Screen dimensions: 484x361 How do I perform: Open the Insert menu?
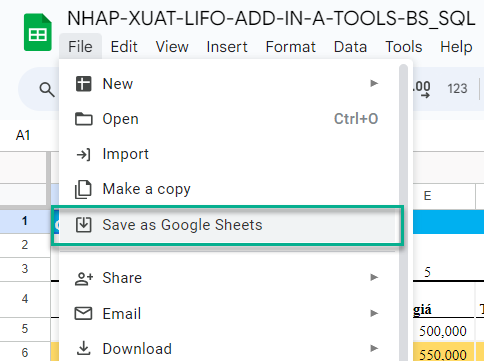pyautogui.click(x=227, y=47)
